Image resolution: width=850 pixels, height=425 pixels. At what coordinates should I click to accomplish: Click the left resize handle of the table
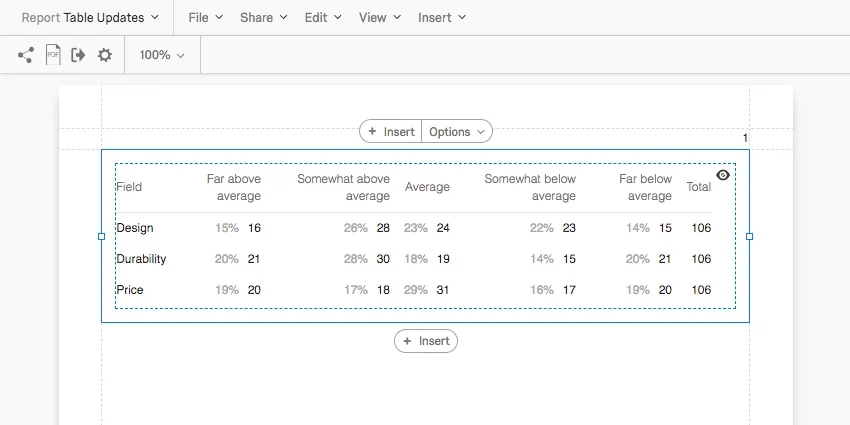point(101,237)
